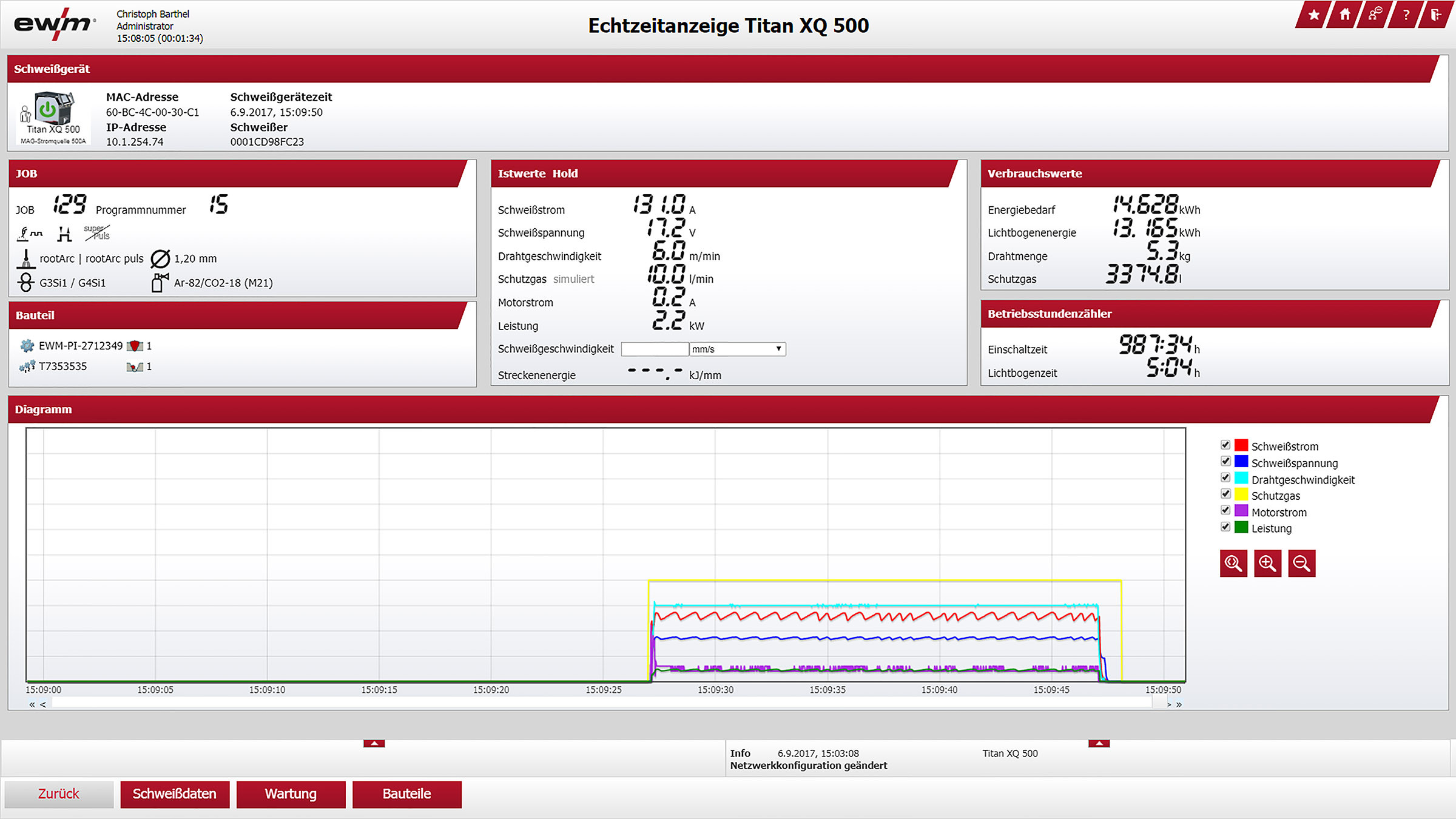Click the favorites star icon
The image size is (1456, 819).
pos(1313,15)
